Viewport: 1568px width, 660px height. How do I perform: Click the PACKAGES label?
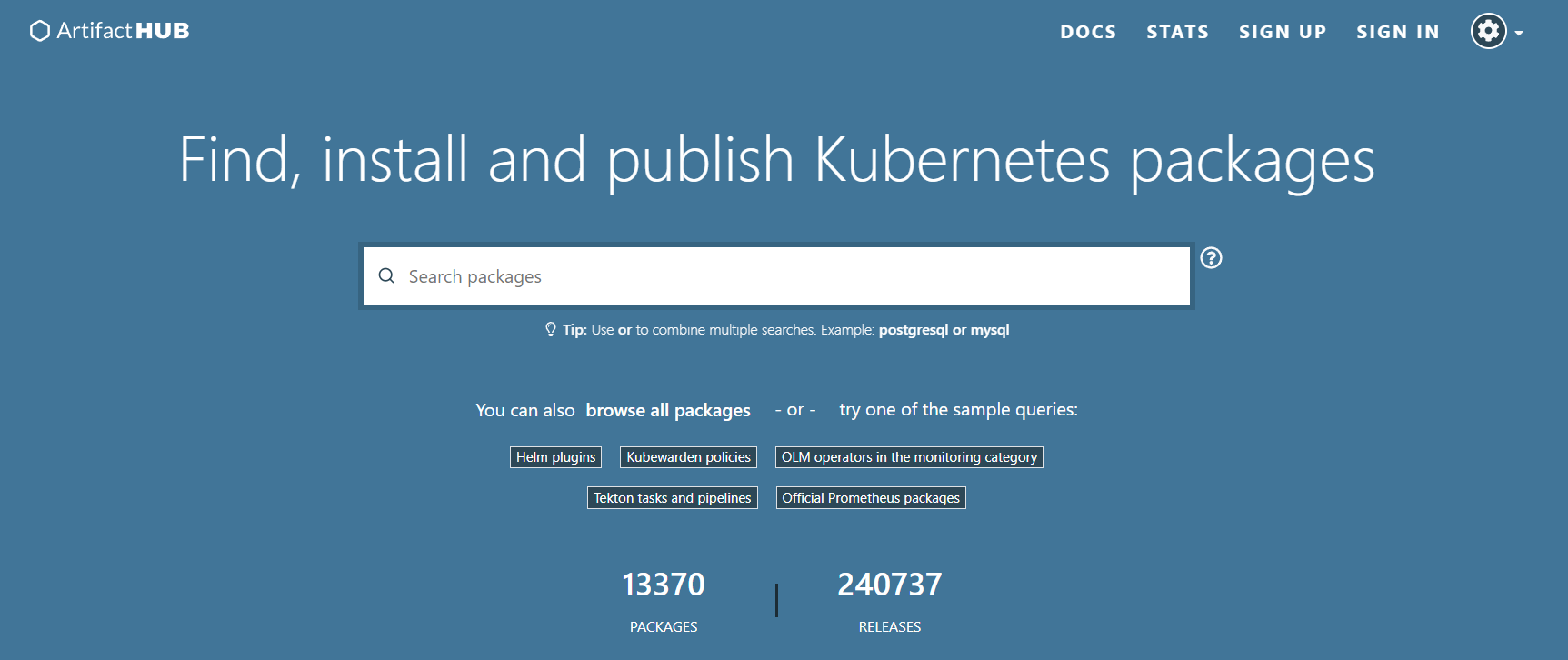664,627
